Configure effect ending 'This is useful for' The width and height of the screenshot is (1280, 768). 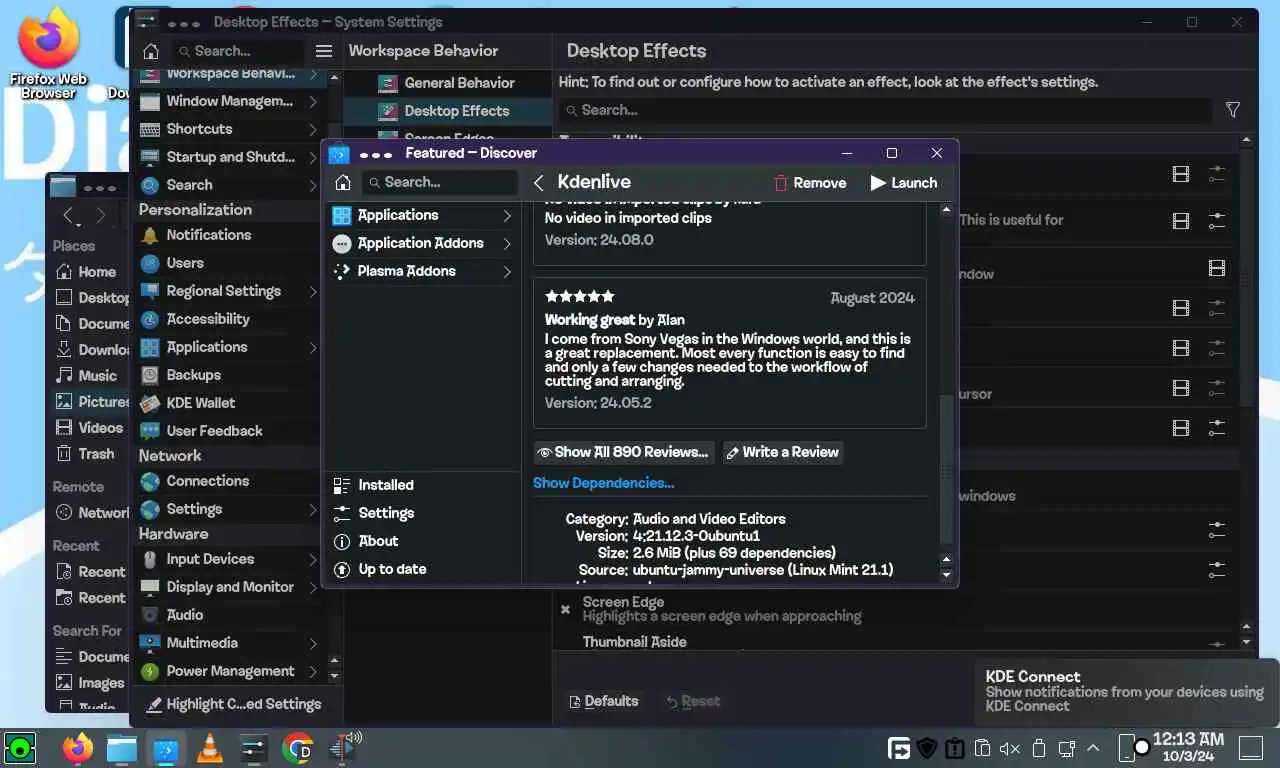pos(1217,221)
